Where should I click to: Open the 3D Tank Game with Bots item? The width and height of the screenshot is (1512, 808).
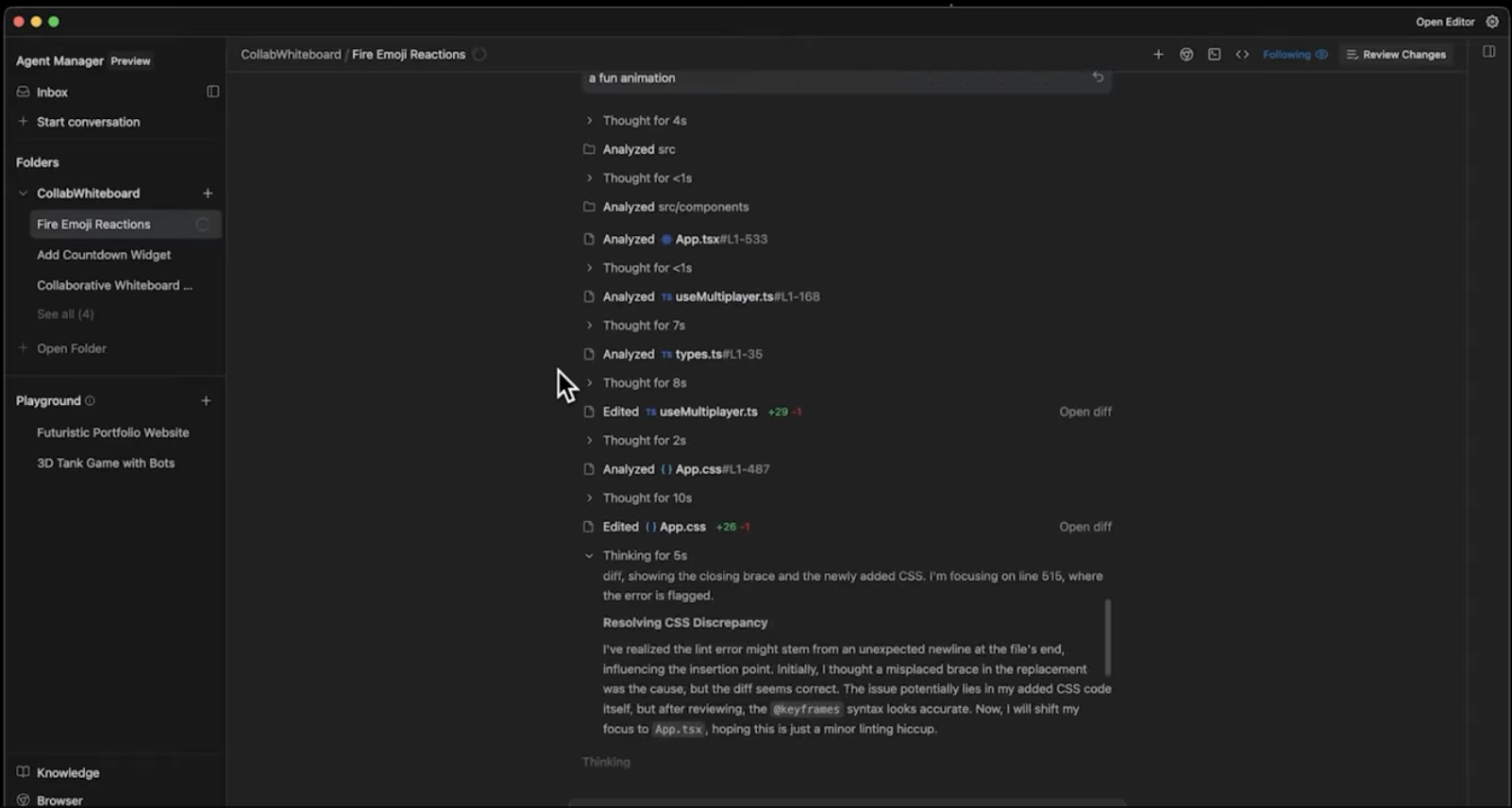click(x=106, y=463)
